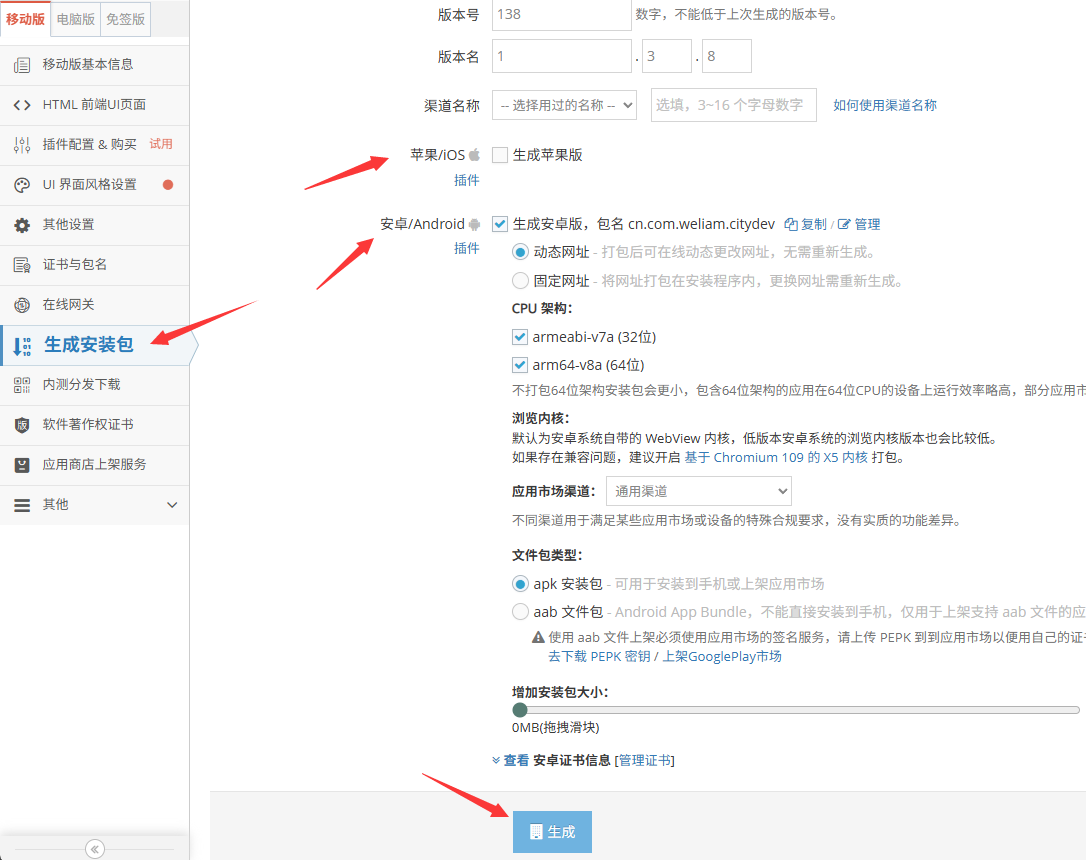Click the 生成 build button
The height and width of the screenshot is (860, 1086).
tap(552, 832)
